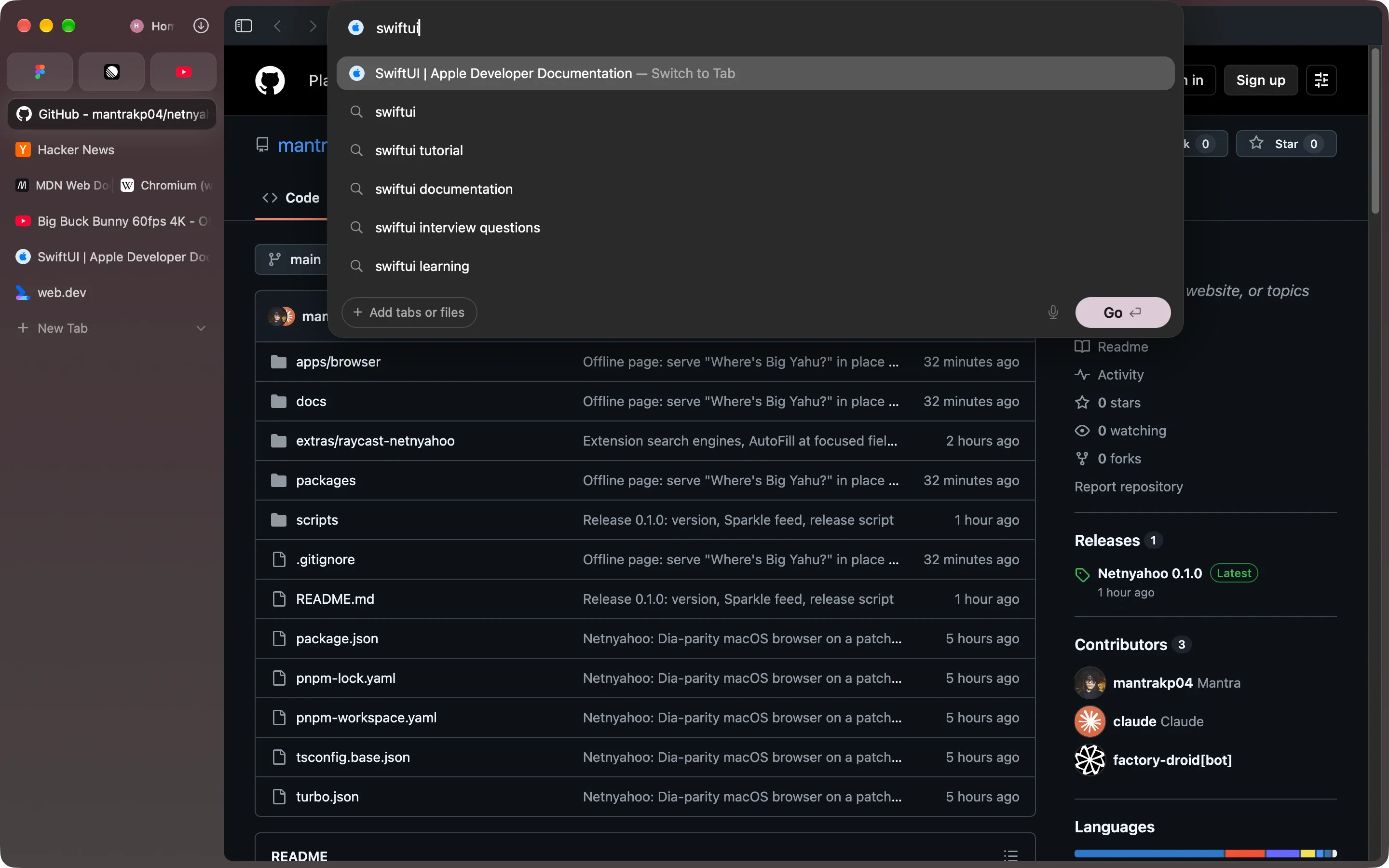
Task: Switch to the GitHub mantrakp04 sidebar tab
Action: click(x=112, y=114)
